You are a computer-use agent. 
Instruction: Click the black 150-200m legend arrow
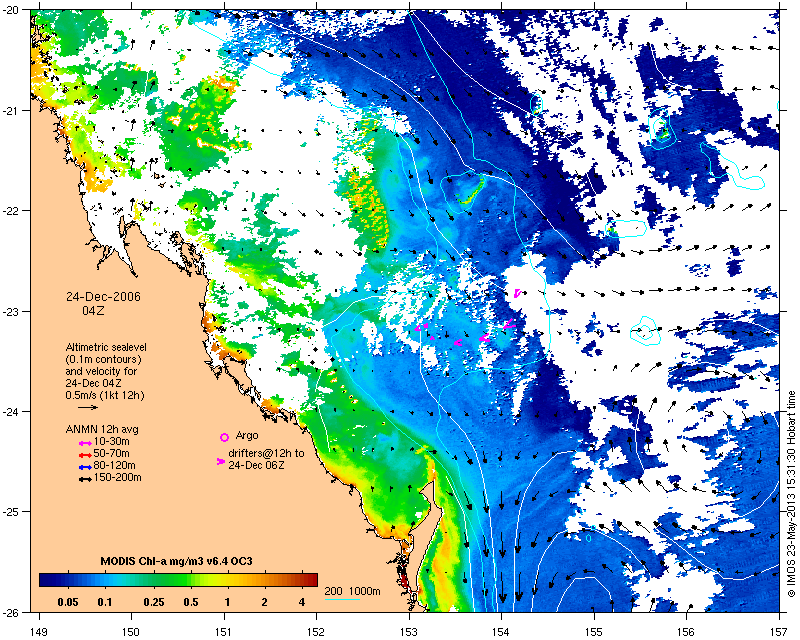(x=85, y=480)
